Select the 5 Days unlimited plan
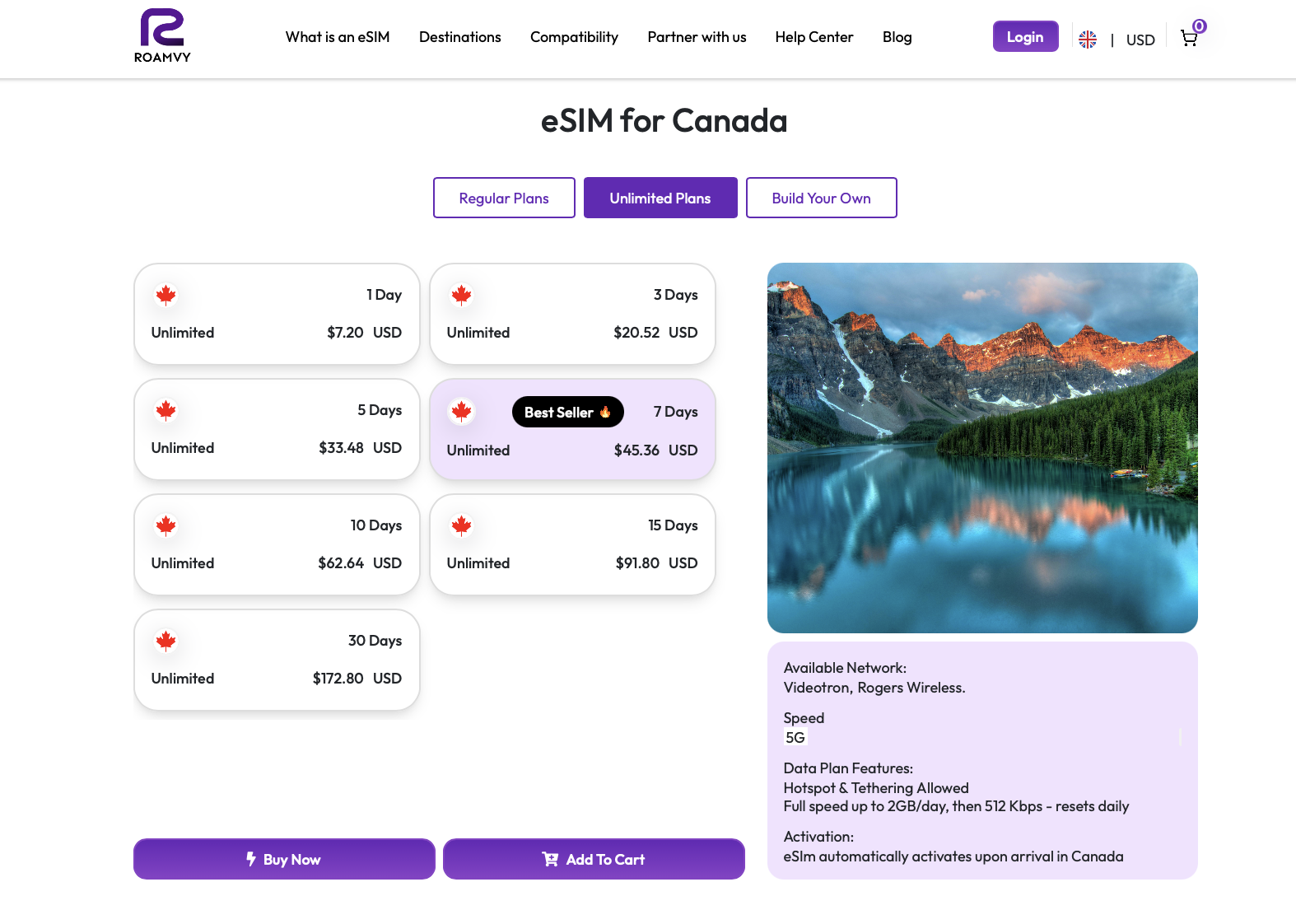1296x924 pixels. [x=277, y=429]
